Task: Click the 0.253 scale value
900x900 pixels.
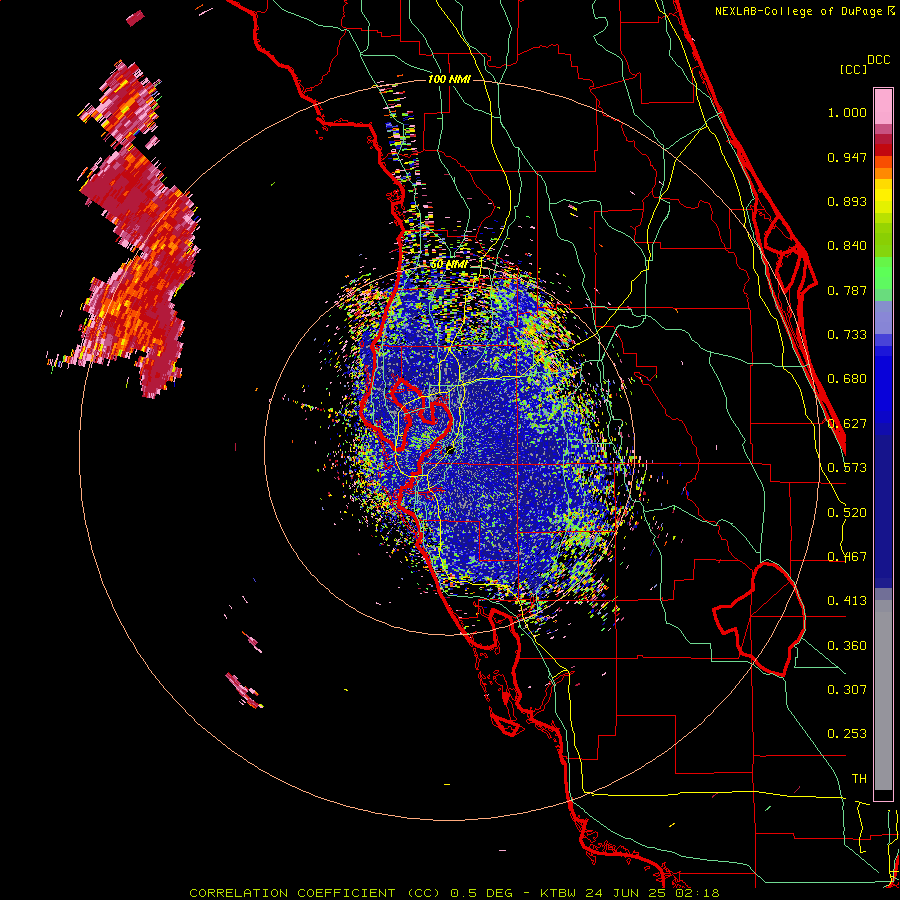Action: pos(847,734)
